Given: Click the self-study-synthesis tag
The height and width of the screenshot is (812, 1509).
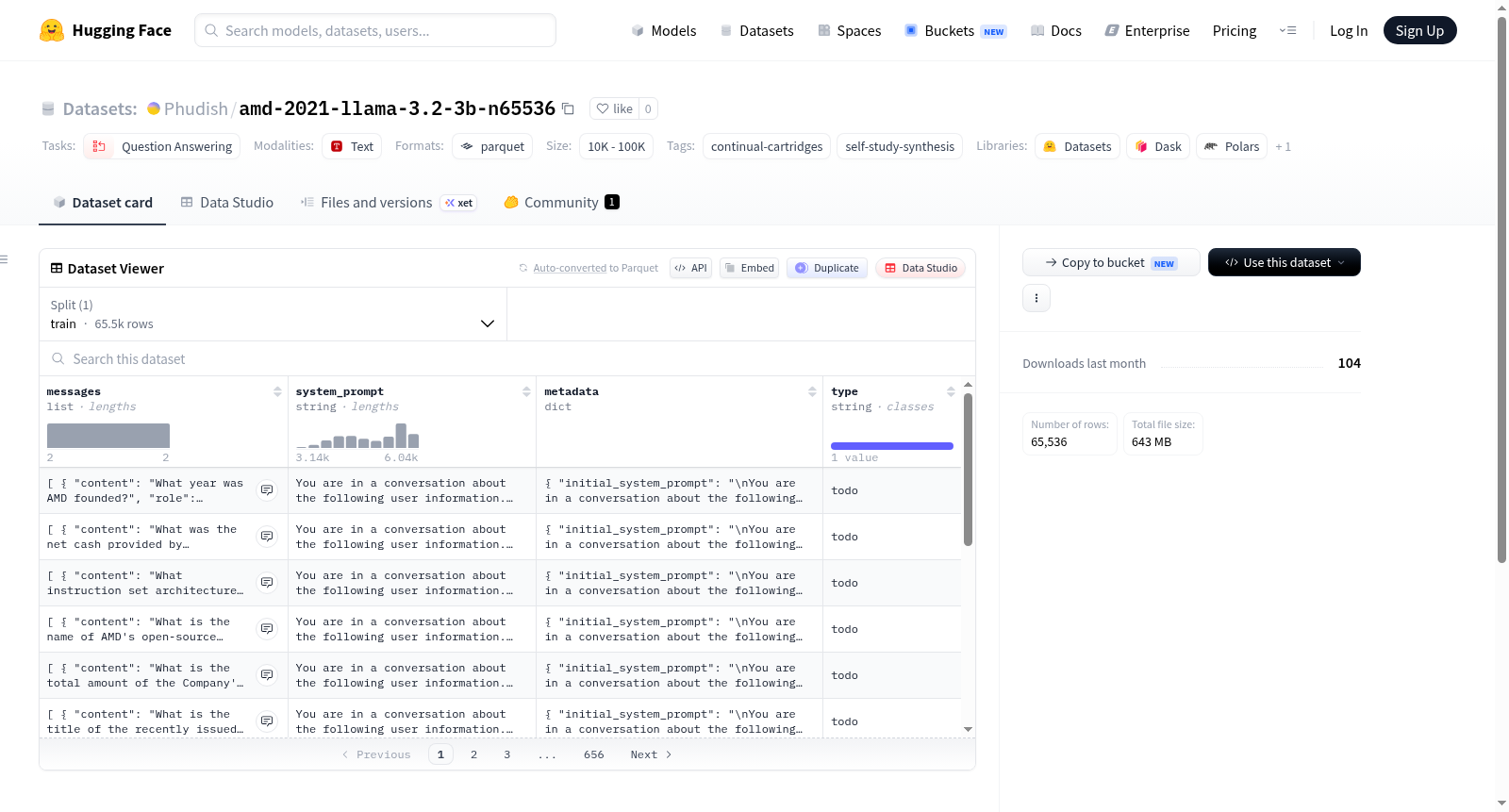Looking at the screenshot, I should pos(900,146).
